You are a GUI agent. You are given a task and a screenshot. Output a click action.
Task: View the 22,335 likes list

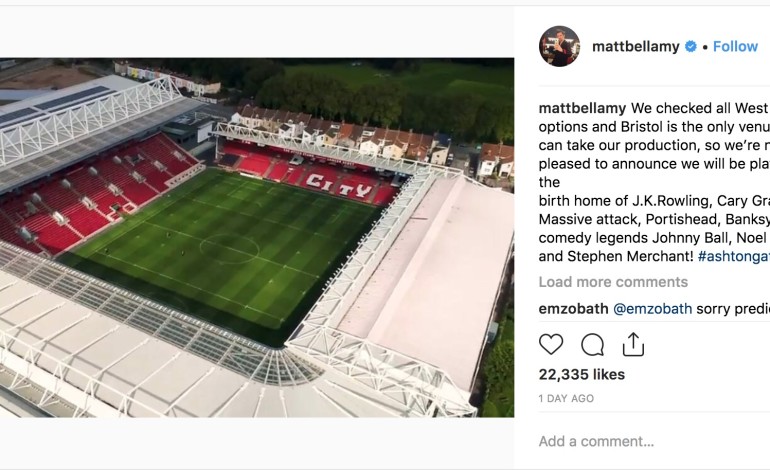[x=581, y=375]
